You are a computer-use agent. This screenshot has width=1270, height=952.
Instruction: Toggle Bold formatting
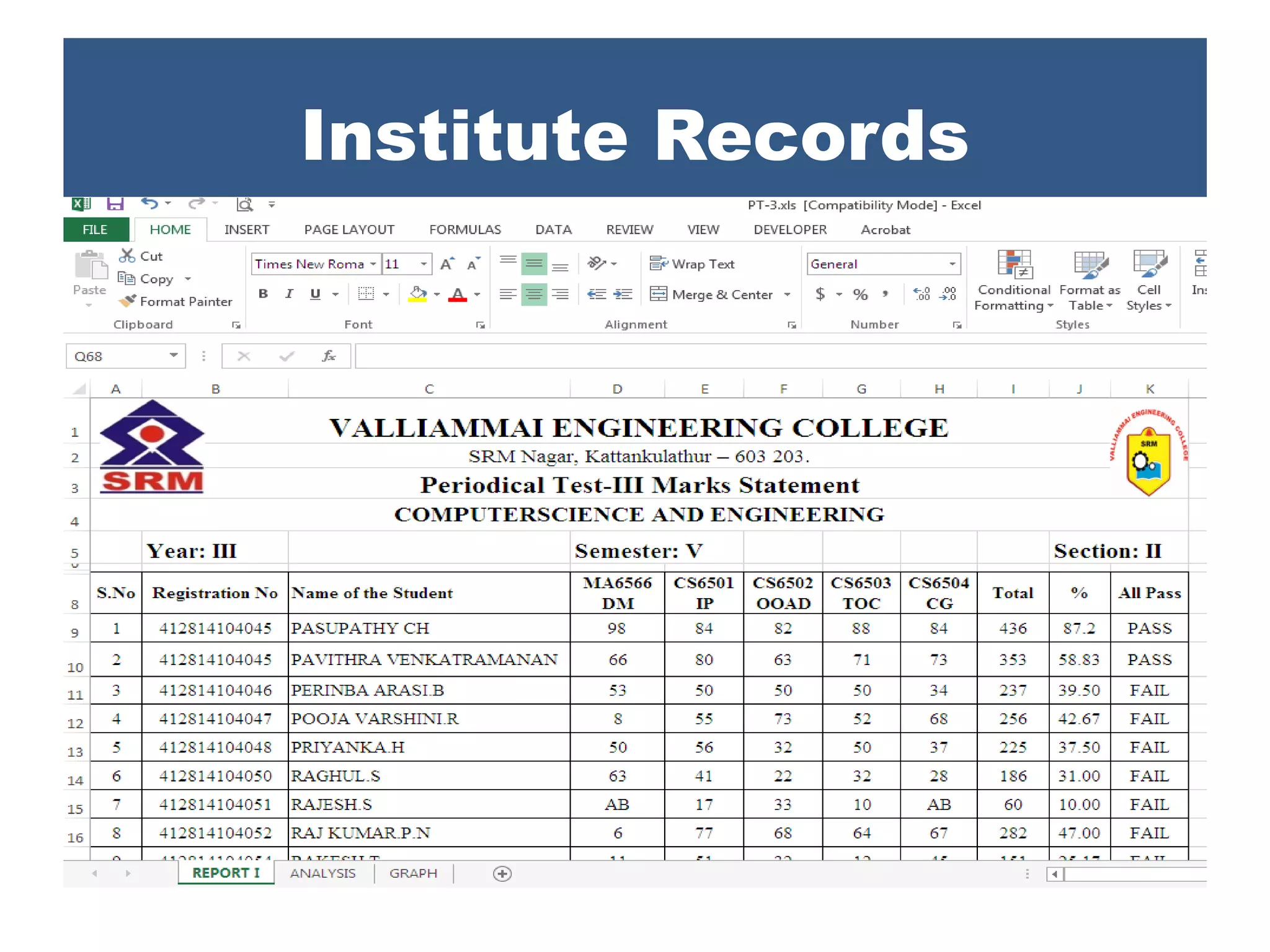point(264,294)
